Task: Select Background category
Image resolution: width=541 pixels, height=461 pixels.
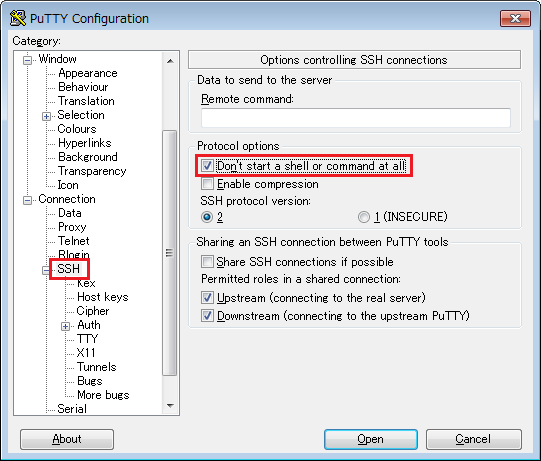Action: (88, 157)
